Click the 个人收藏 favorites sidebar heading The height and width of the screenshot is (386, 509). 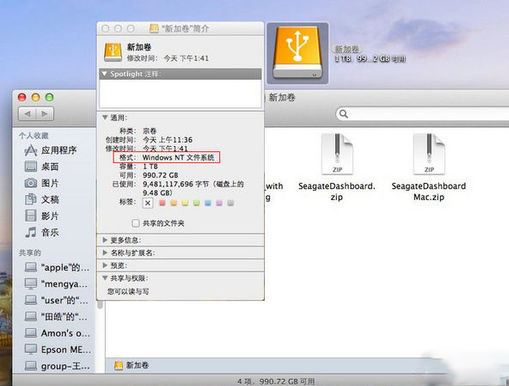(x=33, y=135)
